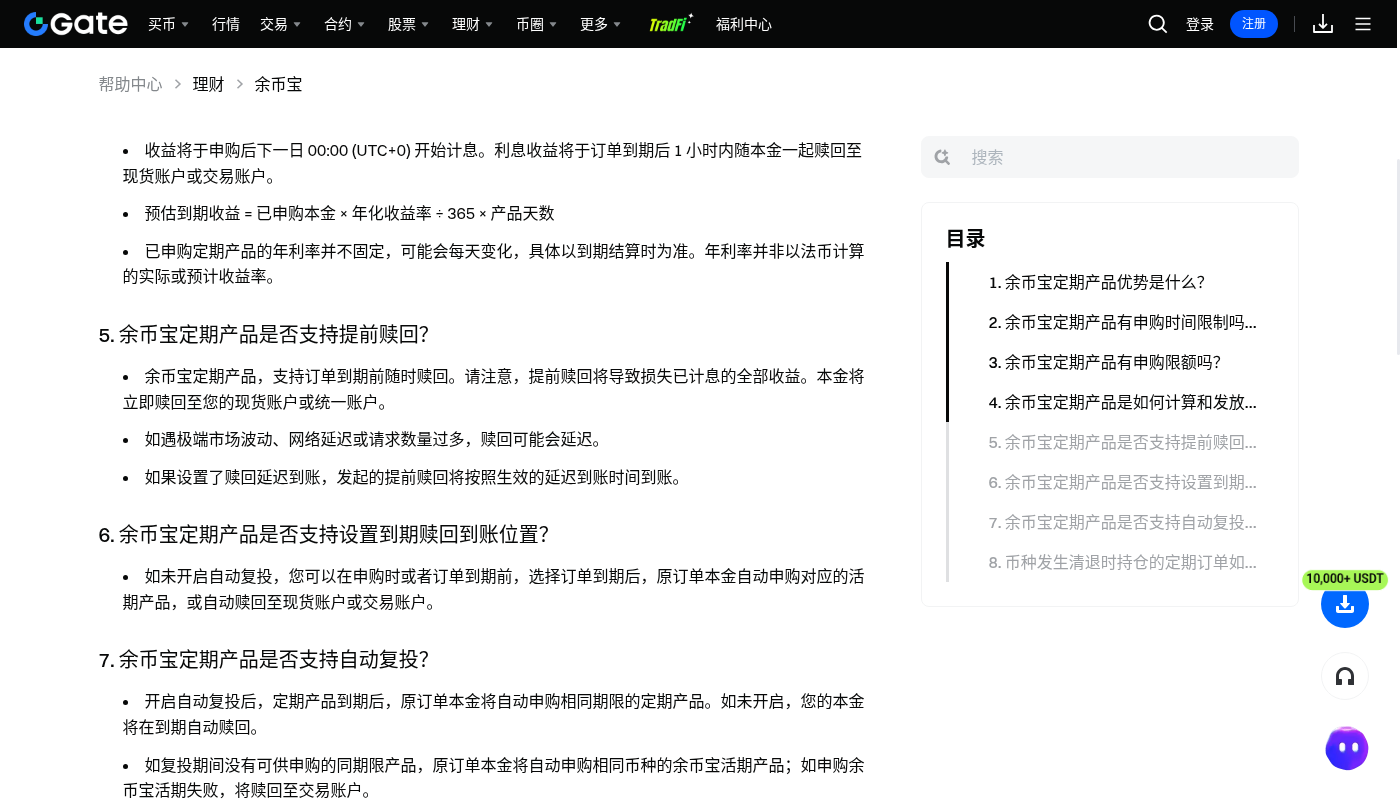The width and height of the screenshot is (1400, 800).
Task: Open the 行情 menu item
Action: (x=226, y=24)
